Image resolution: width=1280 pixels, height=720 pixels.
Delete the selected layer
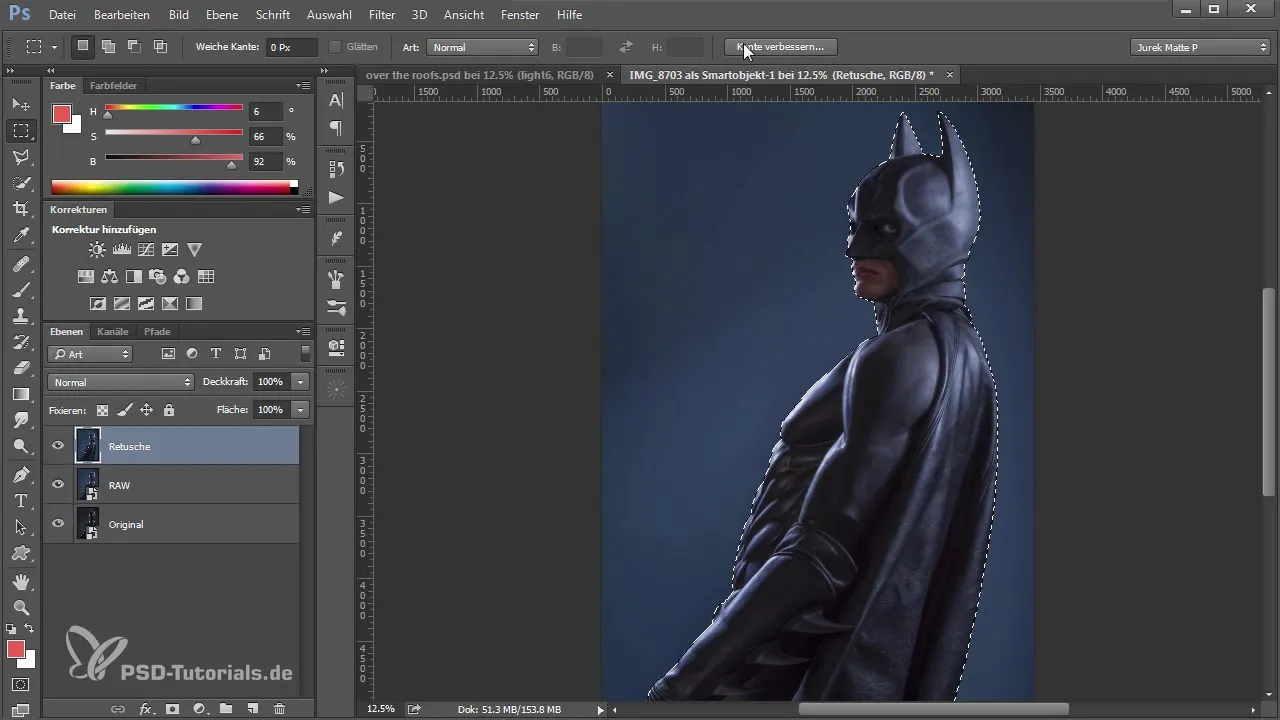[x=279, y=709]
